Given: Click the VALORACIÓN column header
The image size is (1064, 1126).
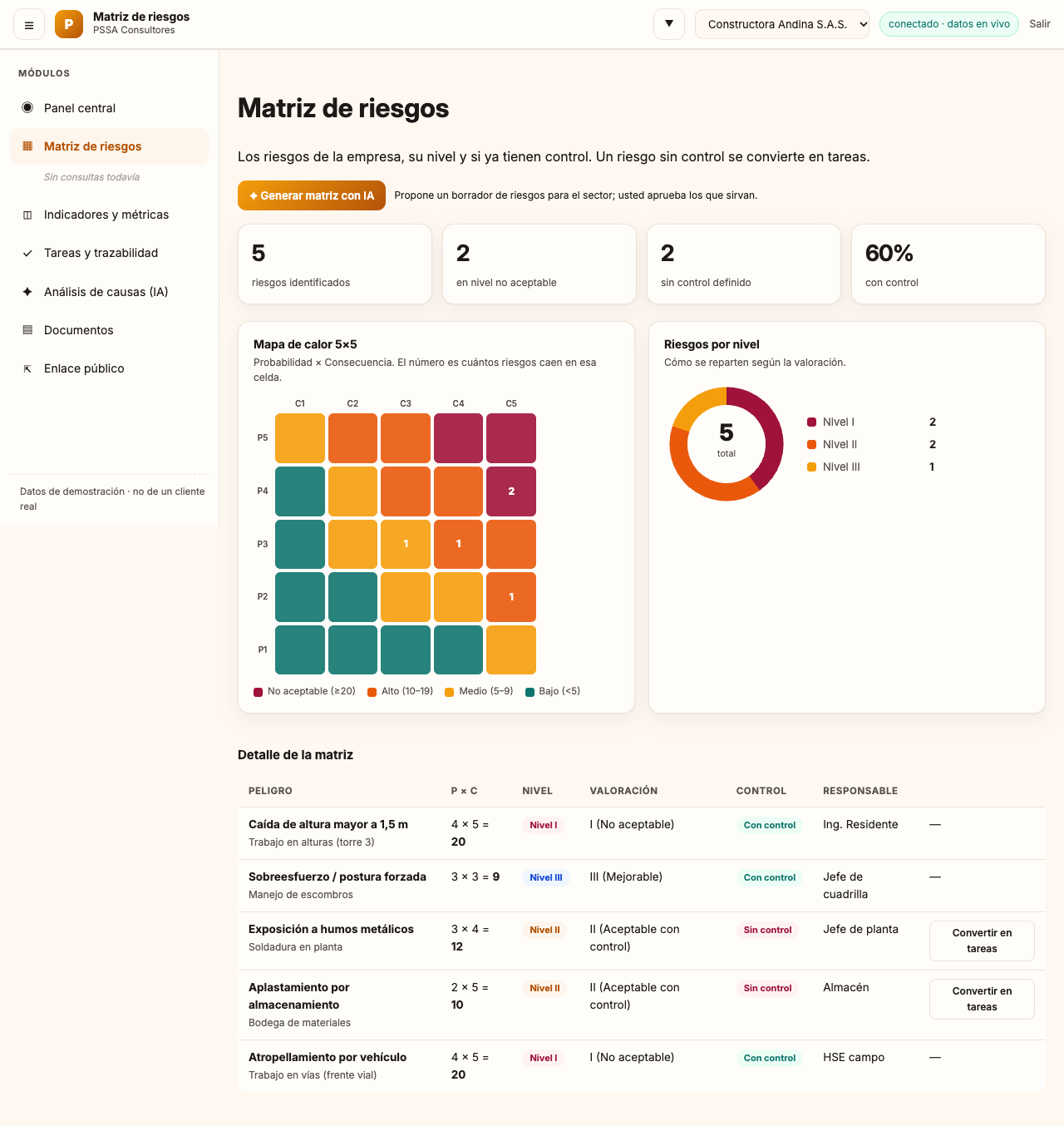Looking at the screenshot, I should pos(623,791).
